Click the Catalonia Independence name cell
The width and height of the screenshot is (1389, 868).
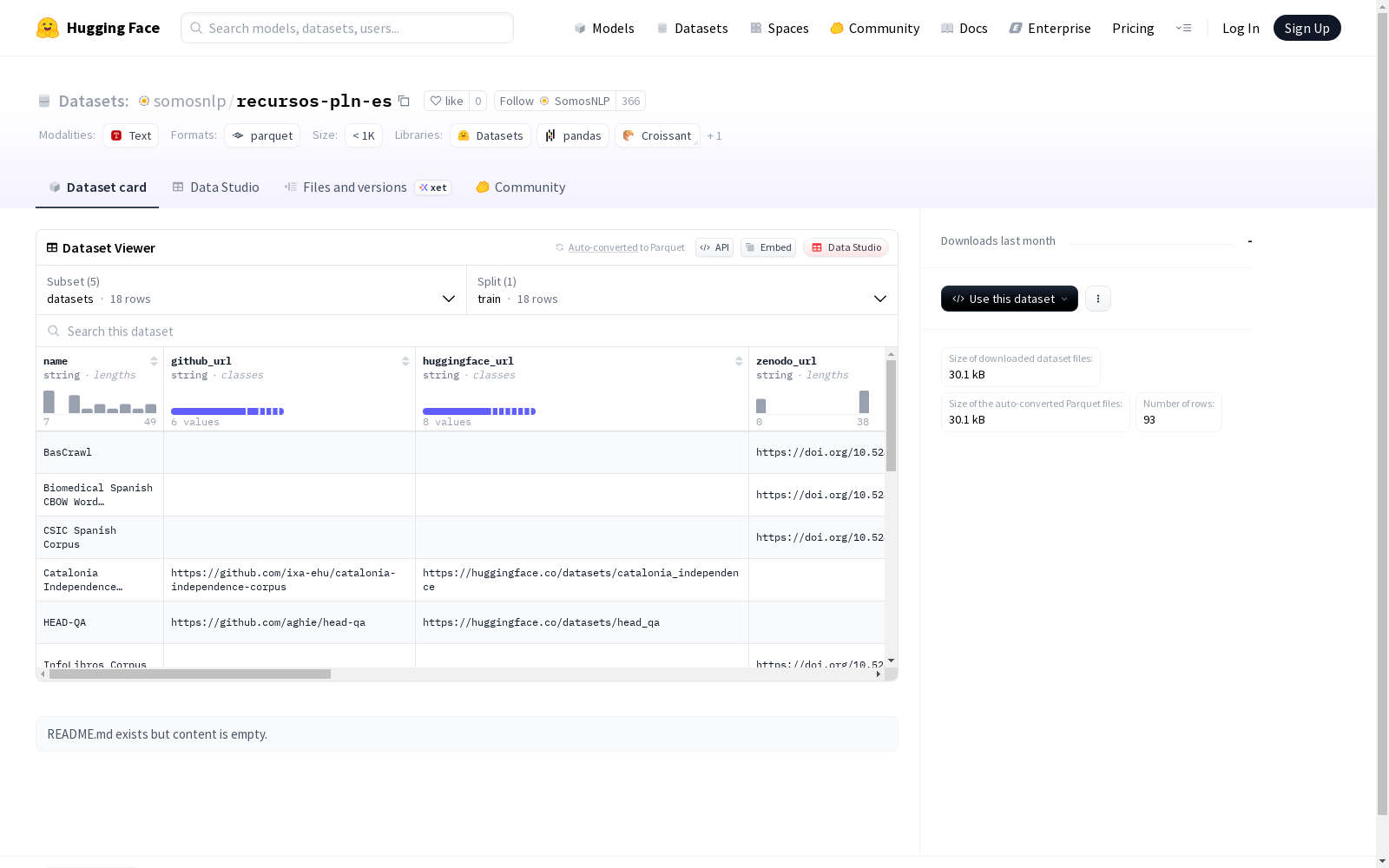click(x=100, y=580)
